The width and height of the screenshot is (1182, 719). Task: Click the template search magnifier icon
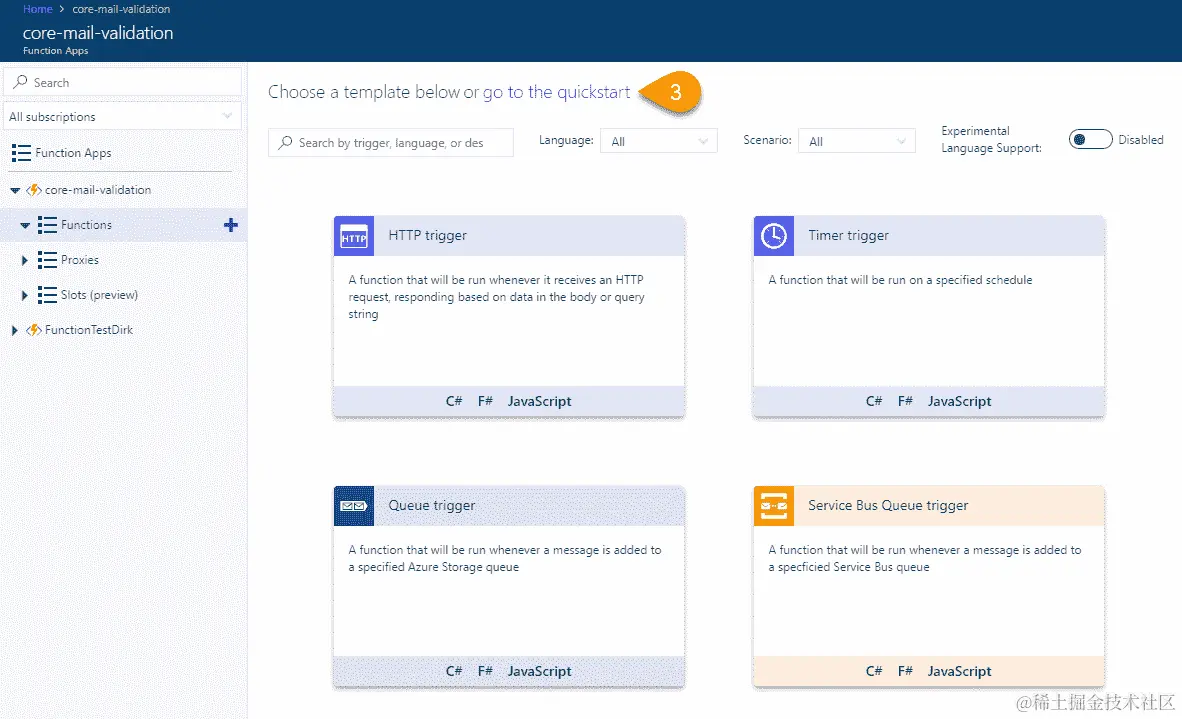[285, 142]
